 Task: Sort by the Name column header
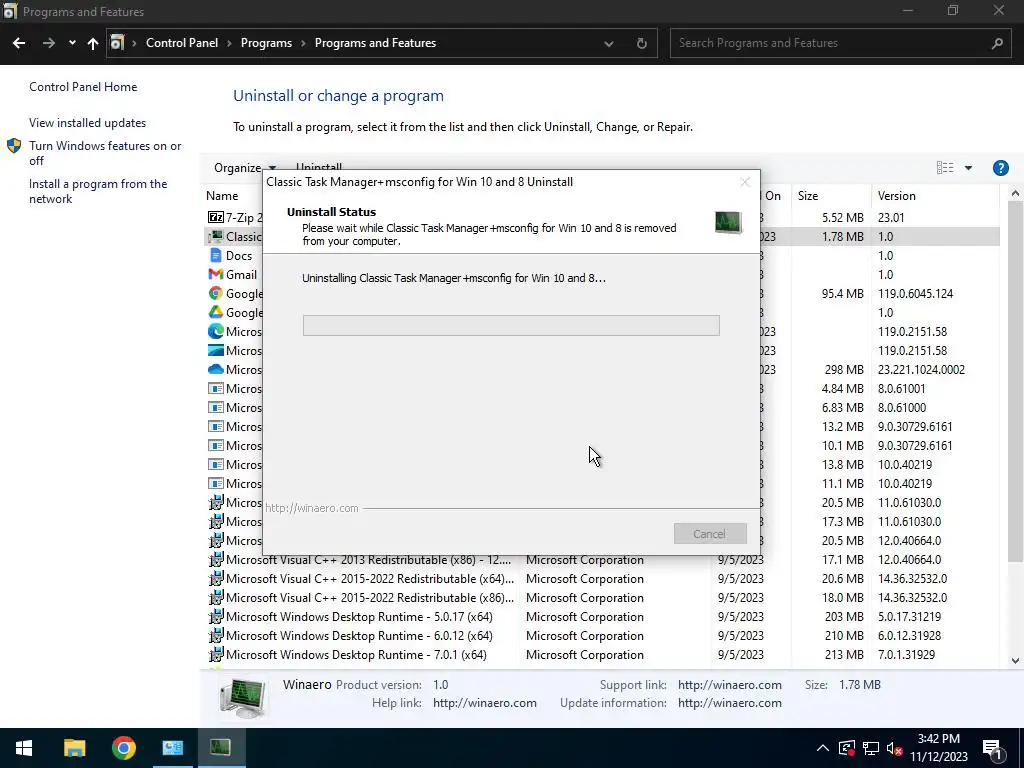tap(222, 196)
